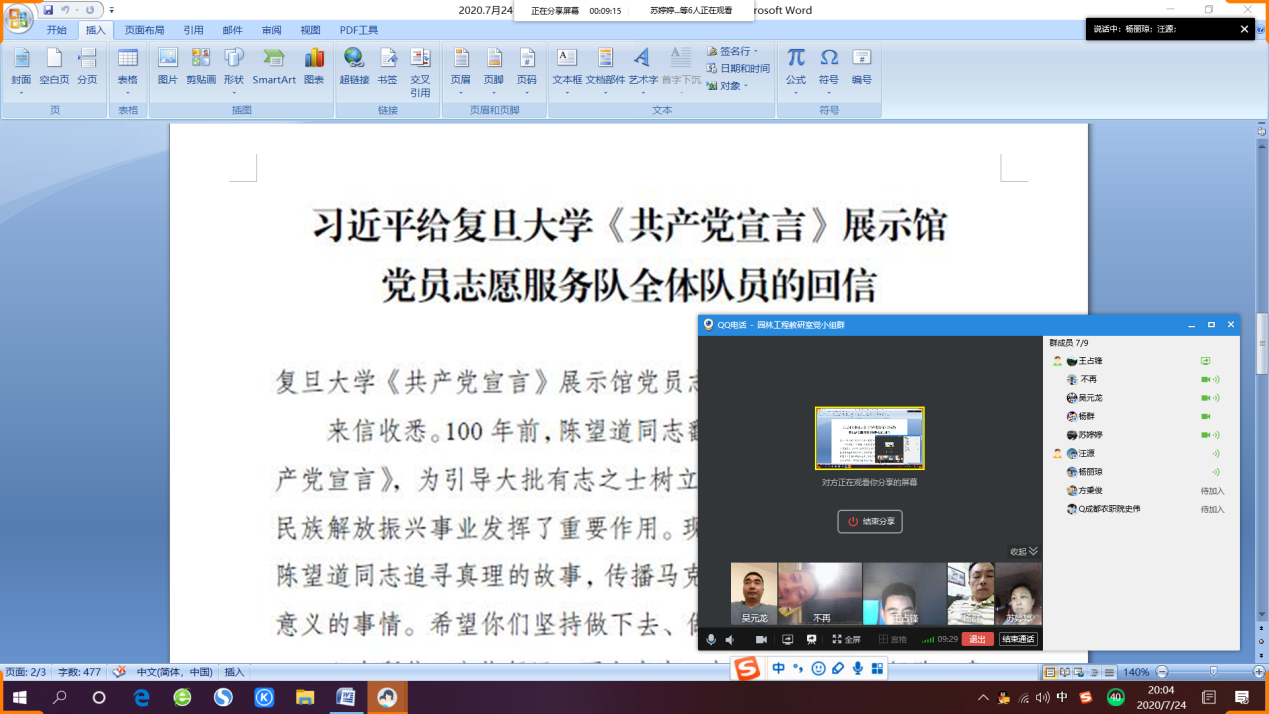Insert a cover page with 封面
The image size is (1269, 714).
(21, 70)
